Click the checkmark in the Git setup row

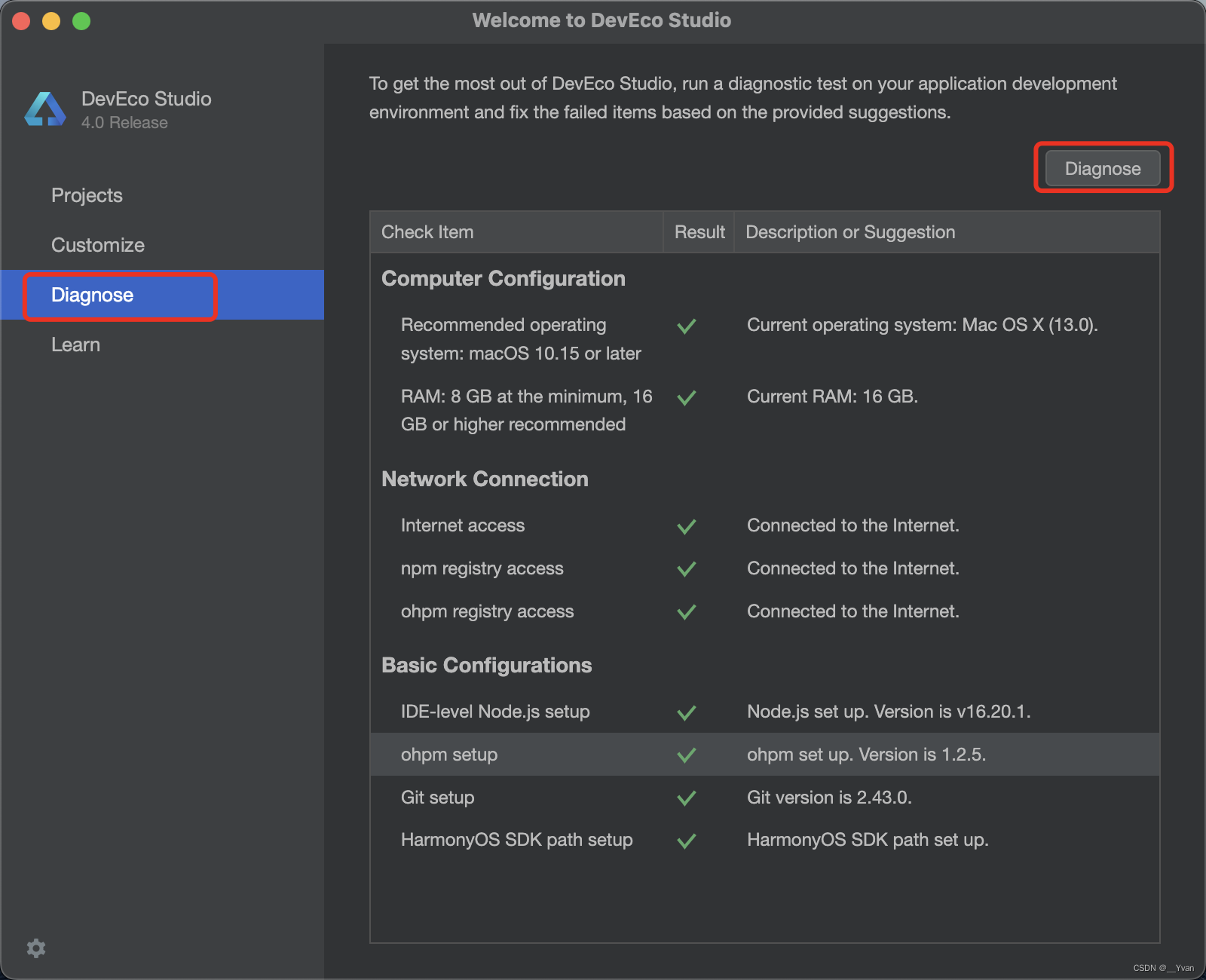tap(687, 798)
